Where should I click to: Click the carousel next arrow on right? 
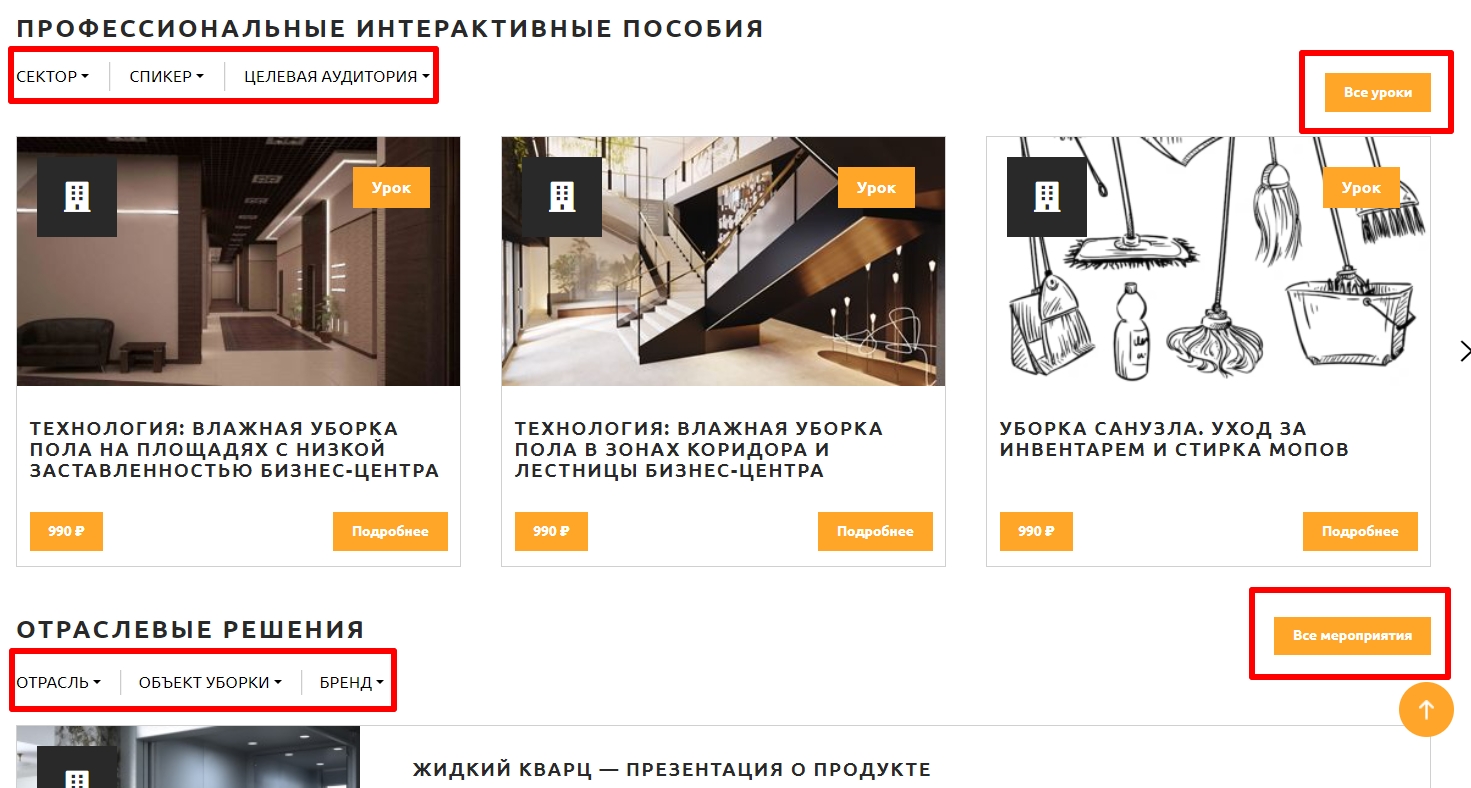[1464, 351]
